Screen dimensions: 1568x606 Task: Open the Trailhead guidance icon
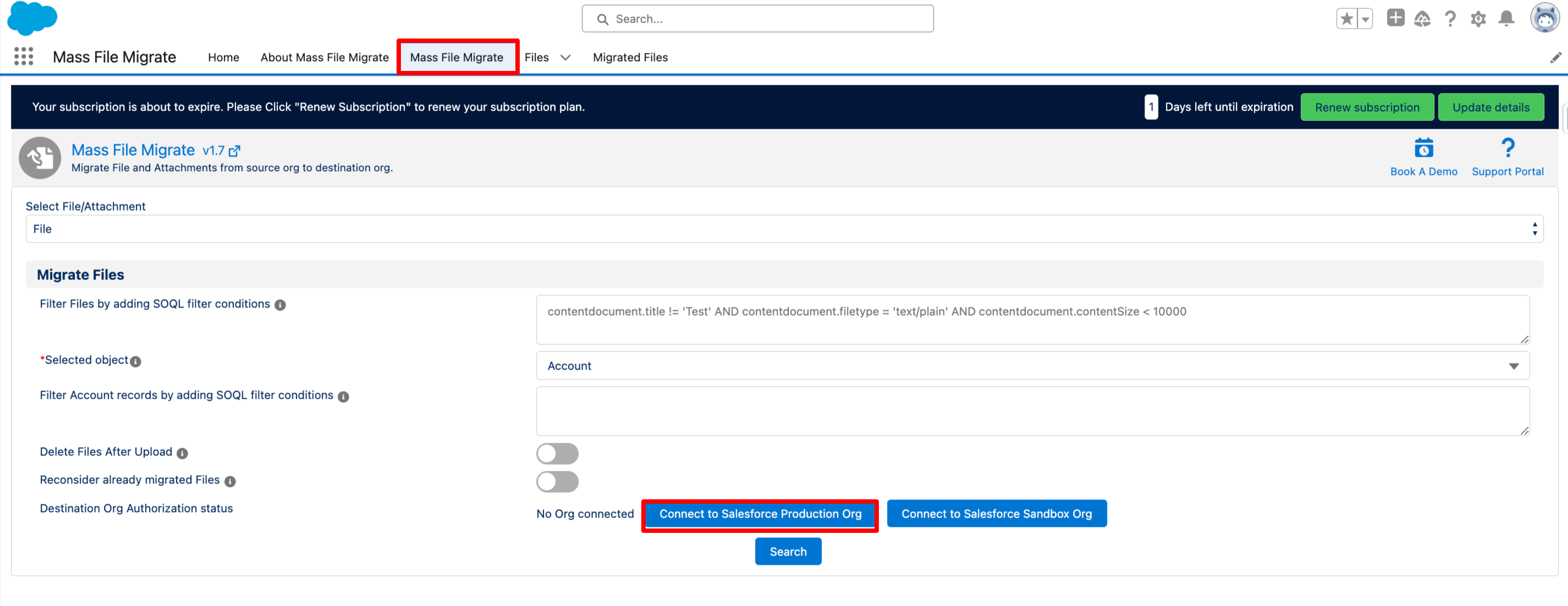[x=1422, y=19]
